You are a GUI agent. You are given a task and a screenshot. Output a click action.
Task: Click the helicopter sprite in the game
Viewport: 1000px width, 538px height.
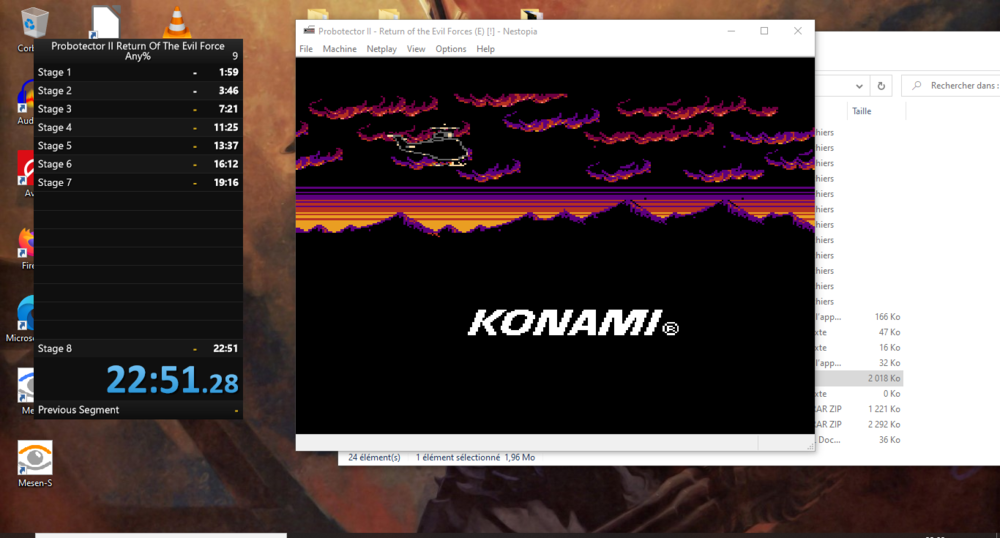432,146
